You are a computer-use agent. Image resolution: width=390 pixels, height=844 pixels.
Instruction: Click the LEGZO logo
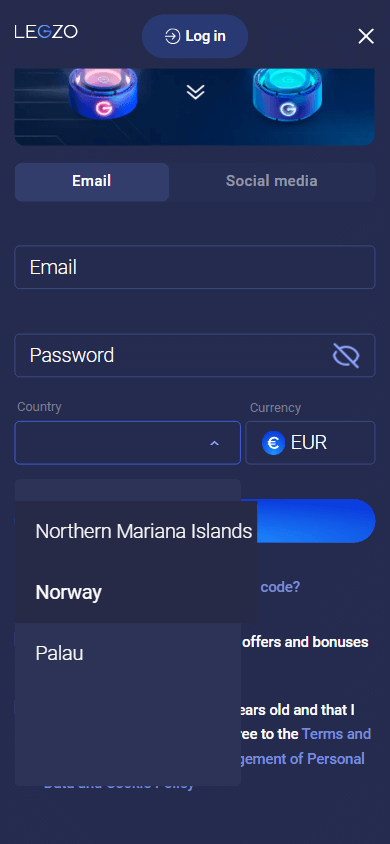46,32
